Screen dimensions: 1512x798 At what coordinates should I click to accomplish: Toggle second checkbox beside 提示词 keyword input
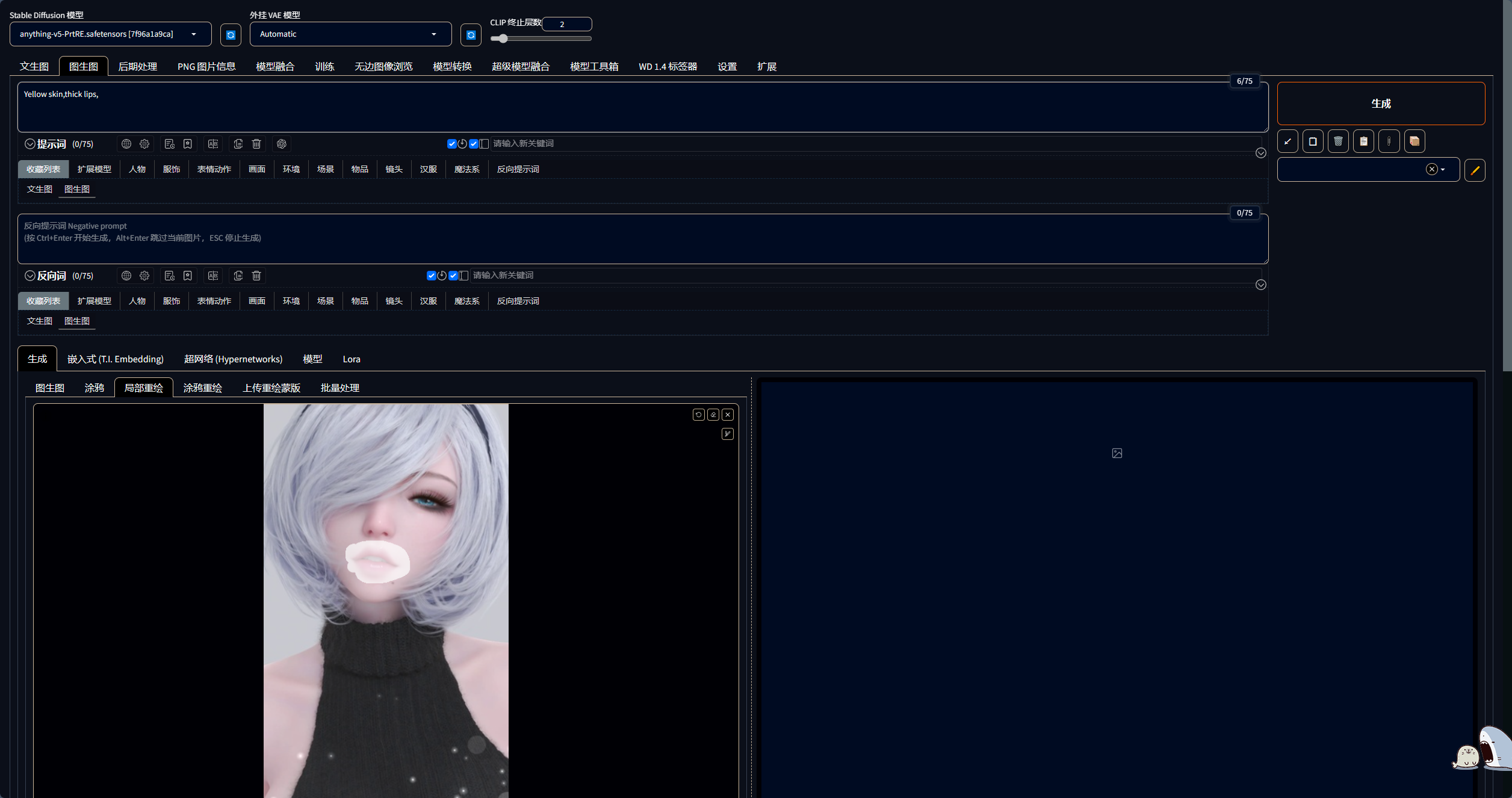click(474, 144)
